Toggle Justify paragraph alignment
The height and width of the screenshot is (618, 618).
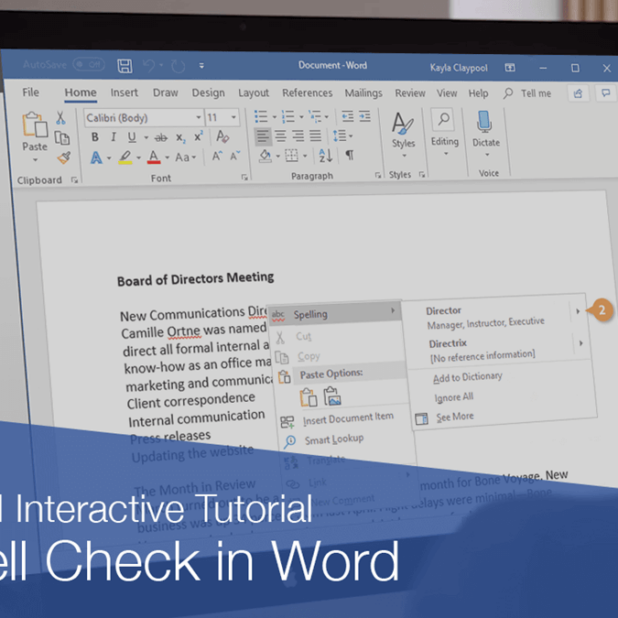315,136
